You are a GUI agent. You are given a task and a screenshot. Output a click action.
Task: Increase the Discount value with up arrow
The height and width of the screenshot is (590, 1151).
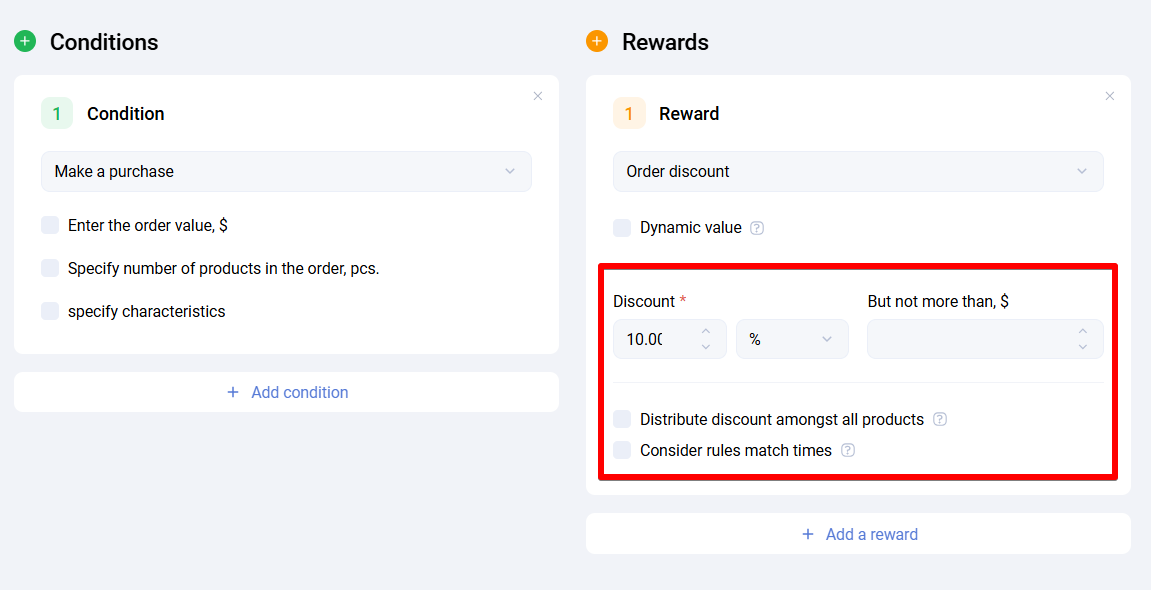(706, 331)
